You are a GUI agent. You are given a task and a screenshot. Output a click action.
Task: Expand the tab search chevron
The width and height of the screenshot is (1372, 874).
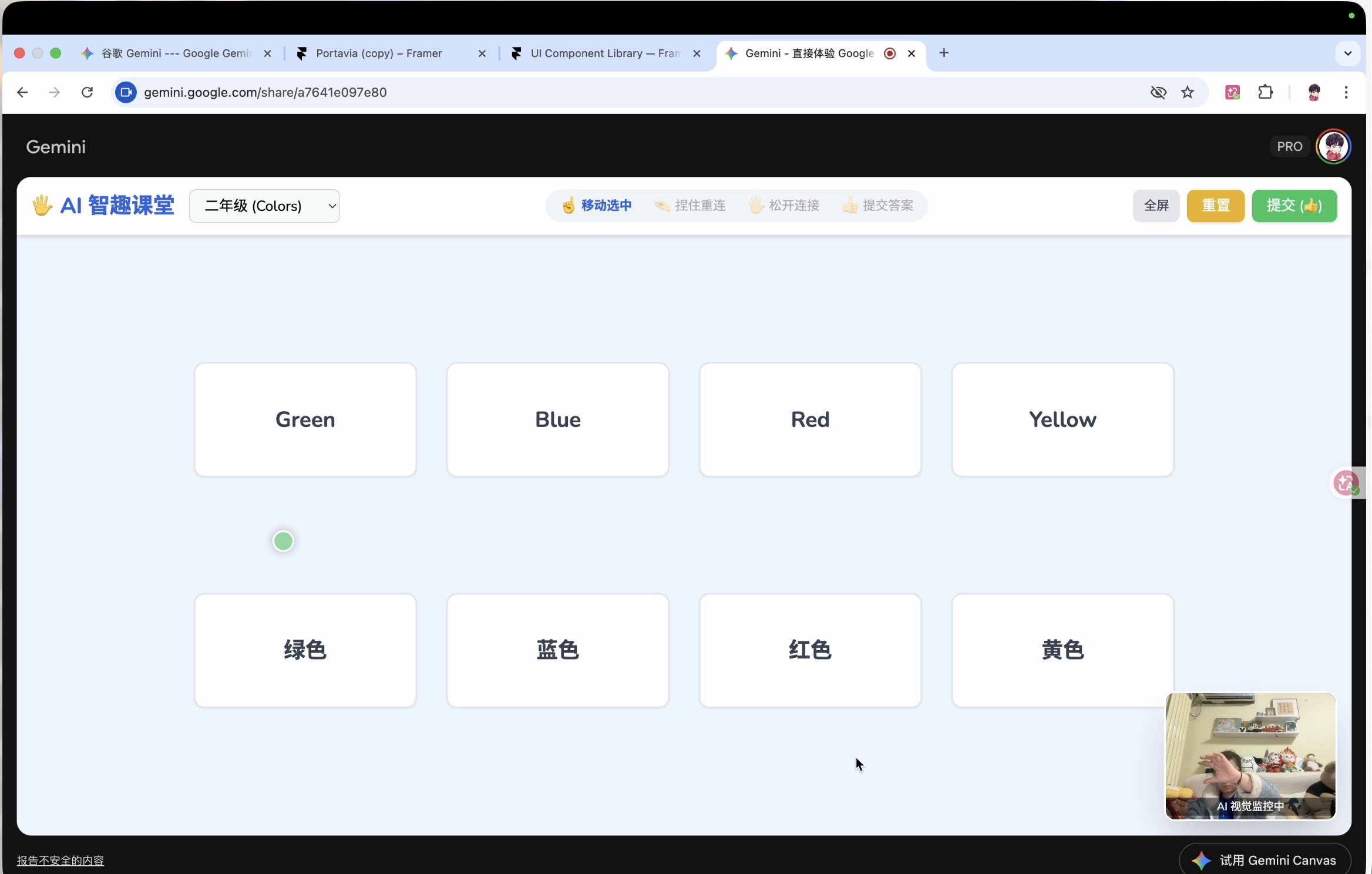pos(1347,53)
